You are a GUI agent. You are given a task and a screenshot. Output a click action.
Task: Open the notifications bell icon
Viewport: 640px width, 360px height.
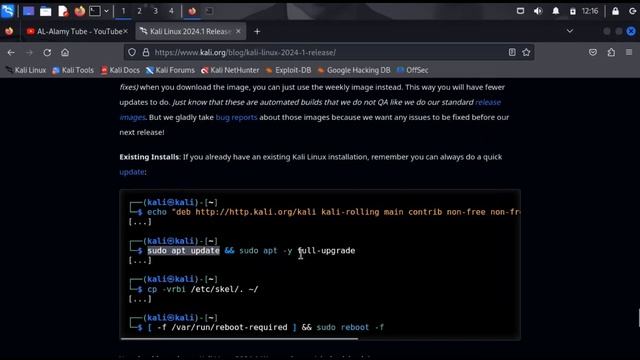pyautogui.click(x=556, y=11)
